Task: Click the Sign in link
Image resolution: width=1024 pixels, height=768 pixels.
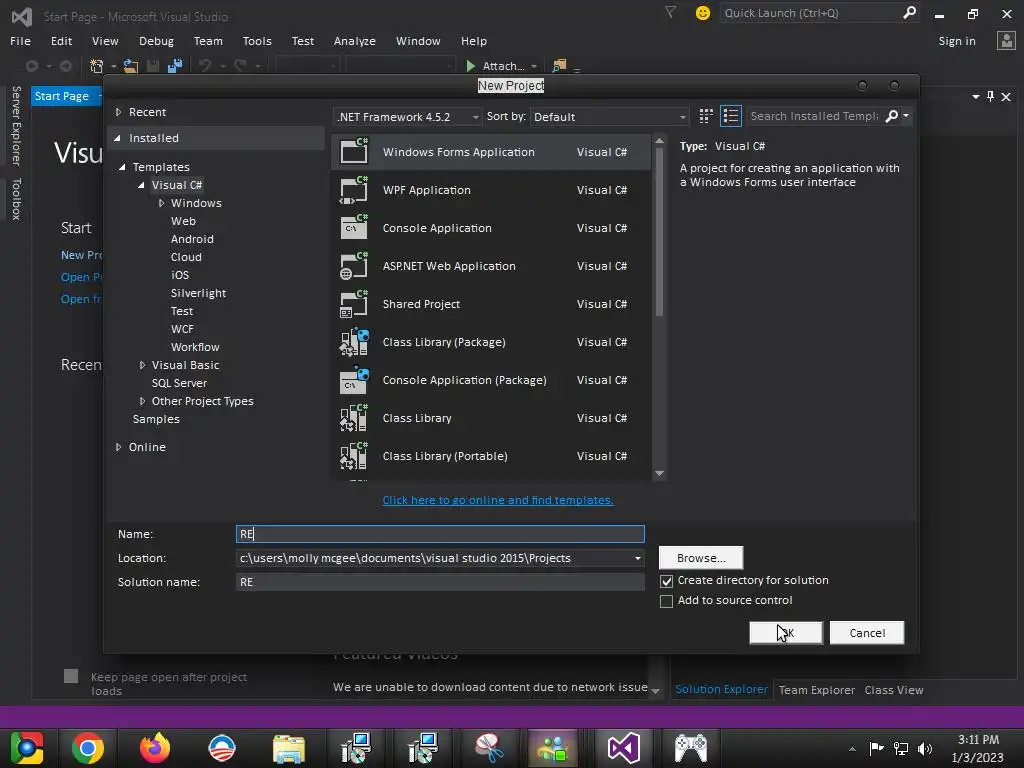Action: (957, 40)
